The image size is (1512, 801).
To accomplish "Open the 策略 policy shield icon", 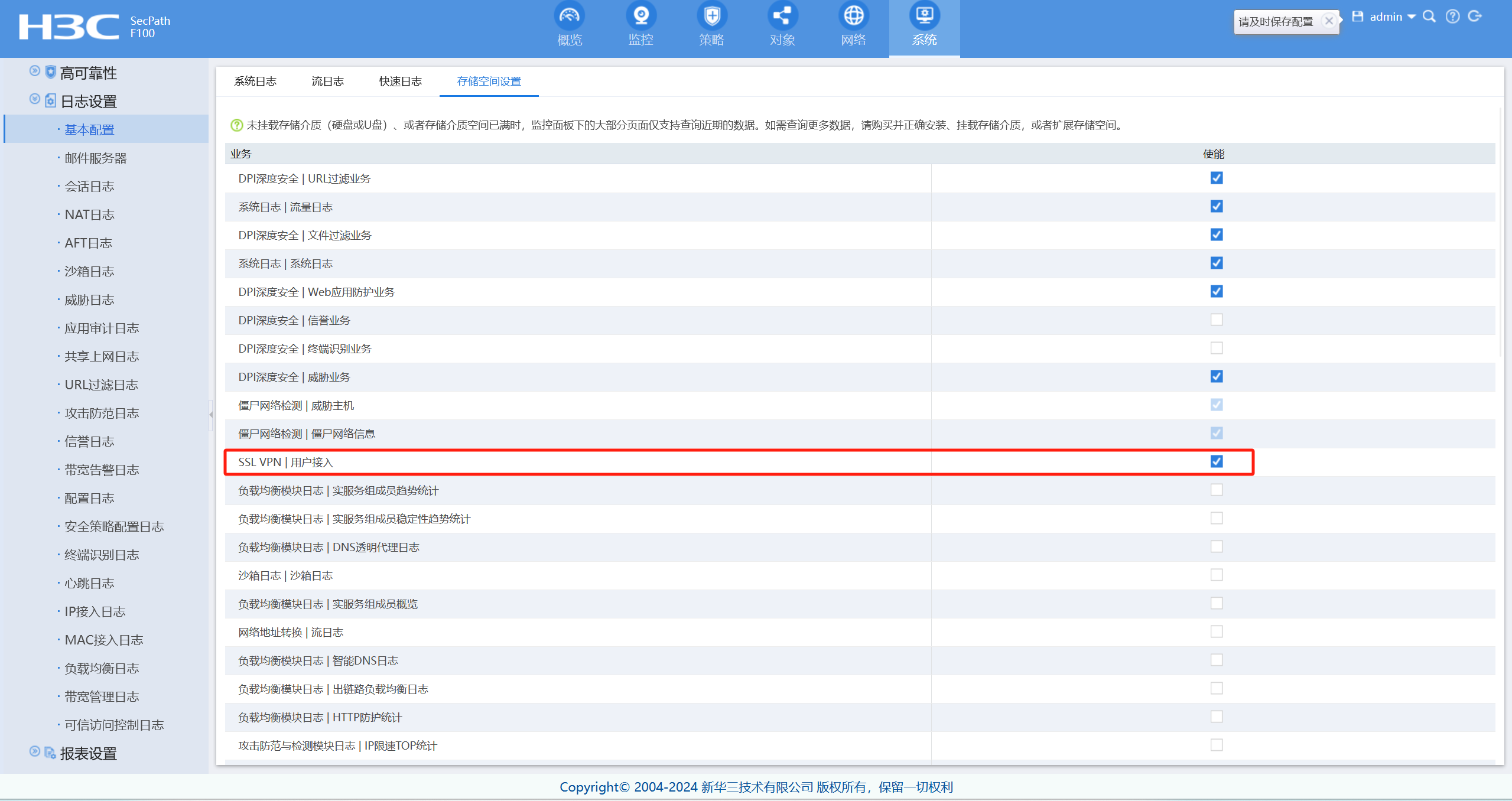I will (x=711, y=17).
